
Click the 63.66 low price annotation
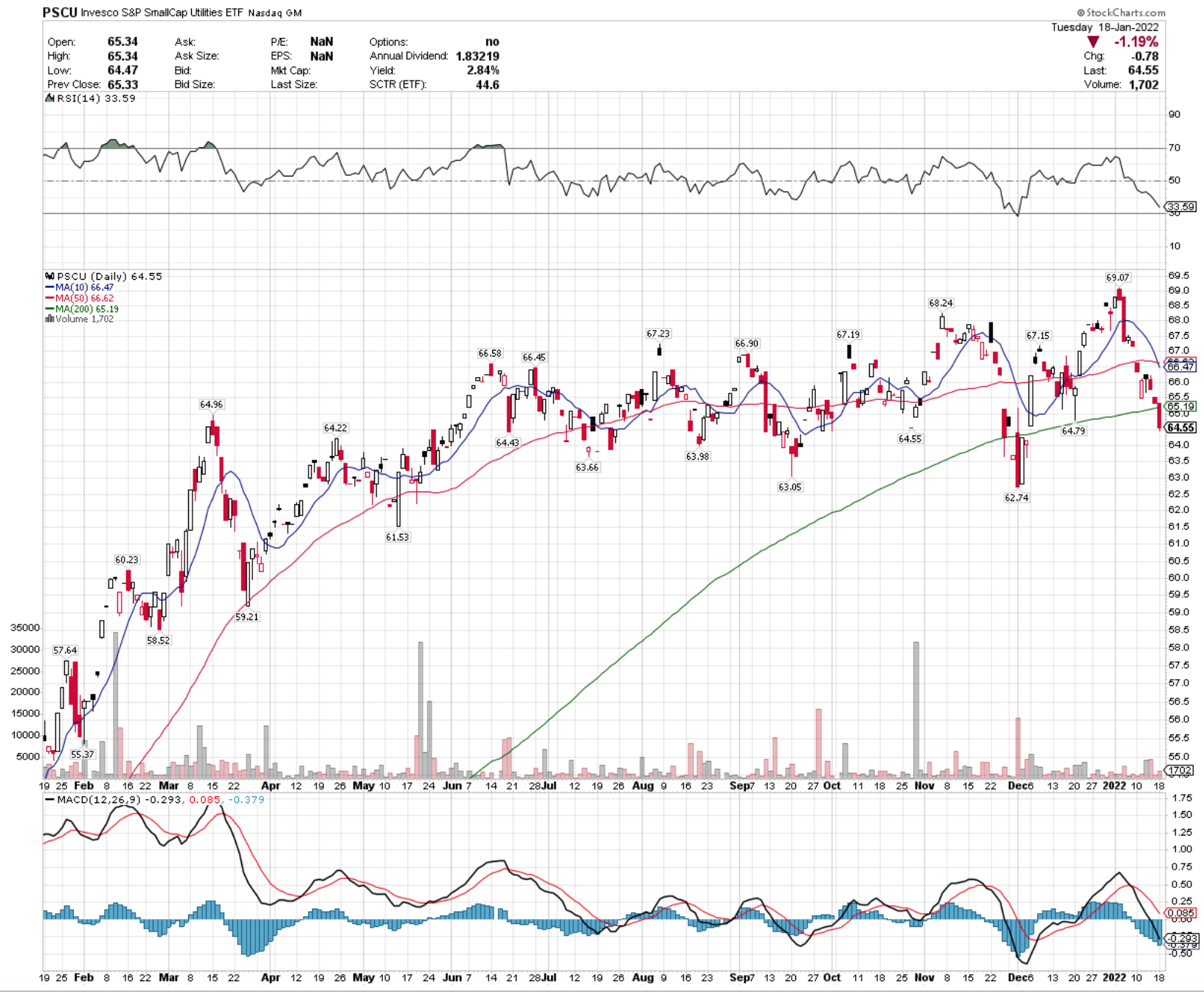587,467
